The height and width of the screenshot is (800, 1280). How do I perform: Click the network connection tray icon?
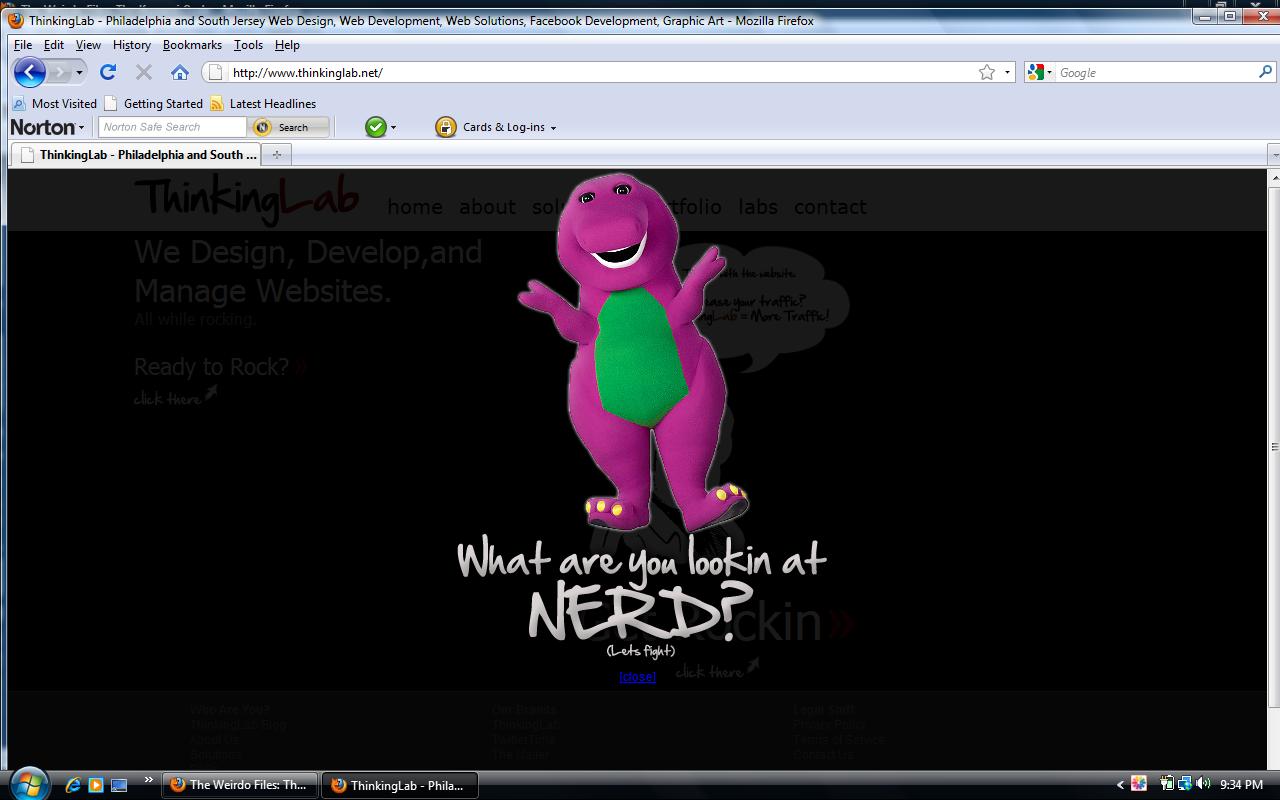(x=1184, y=784)
